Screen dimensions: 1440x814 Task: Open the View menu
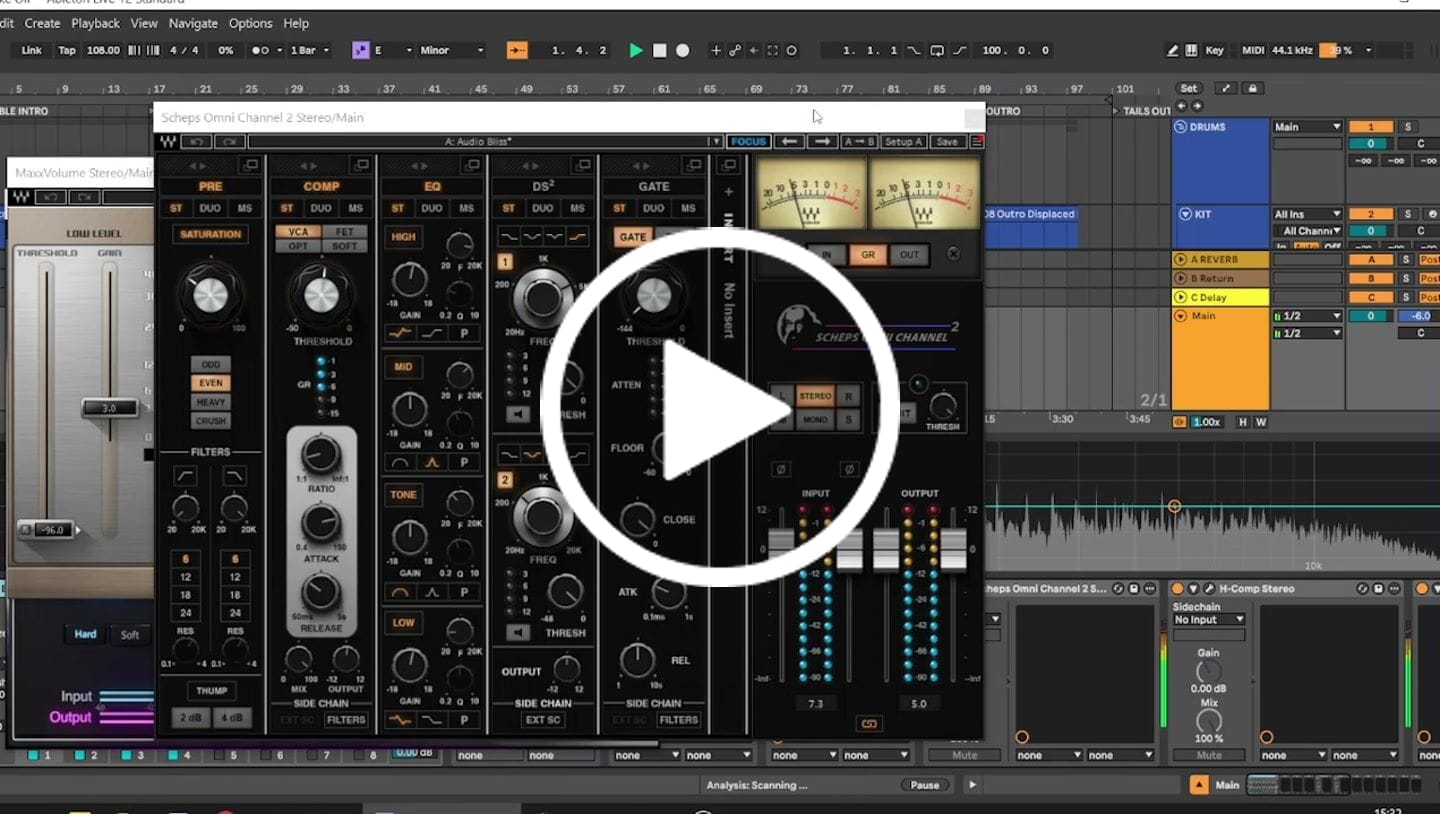point(144,23)
